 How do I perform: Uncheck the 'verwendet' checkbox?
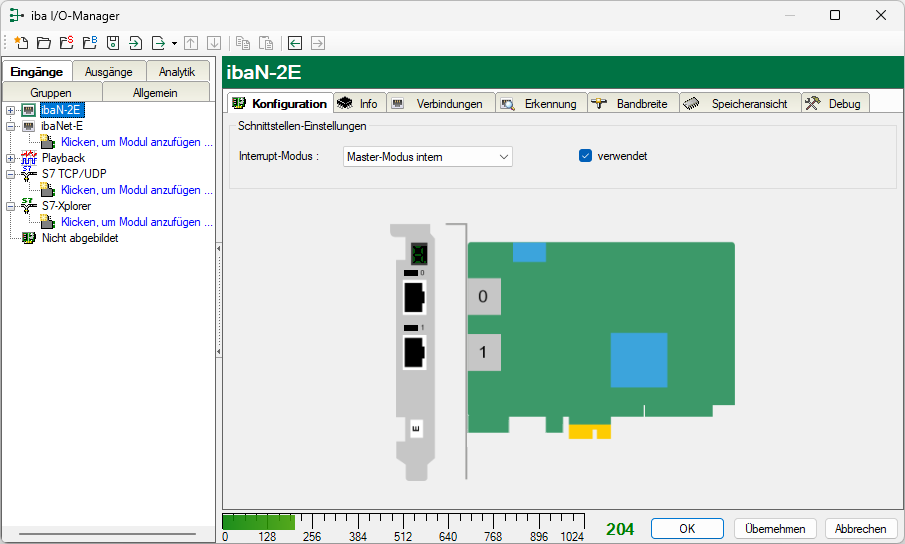[x=586, y=156]
